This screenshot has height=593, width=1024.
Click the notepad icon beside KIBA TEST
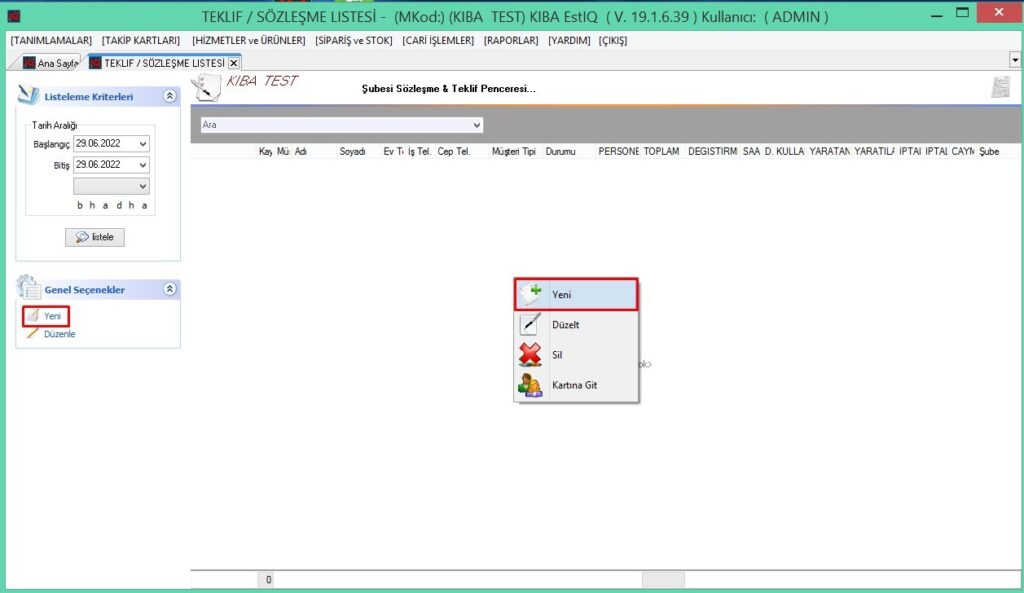coord(207,87)
